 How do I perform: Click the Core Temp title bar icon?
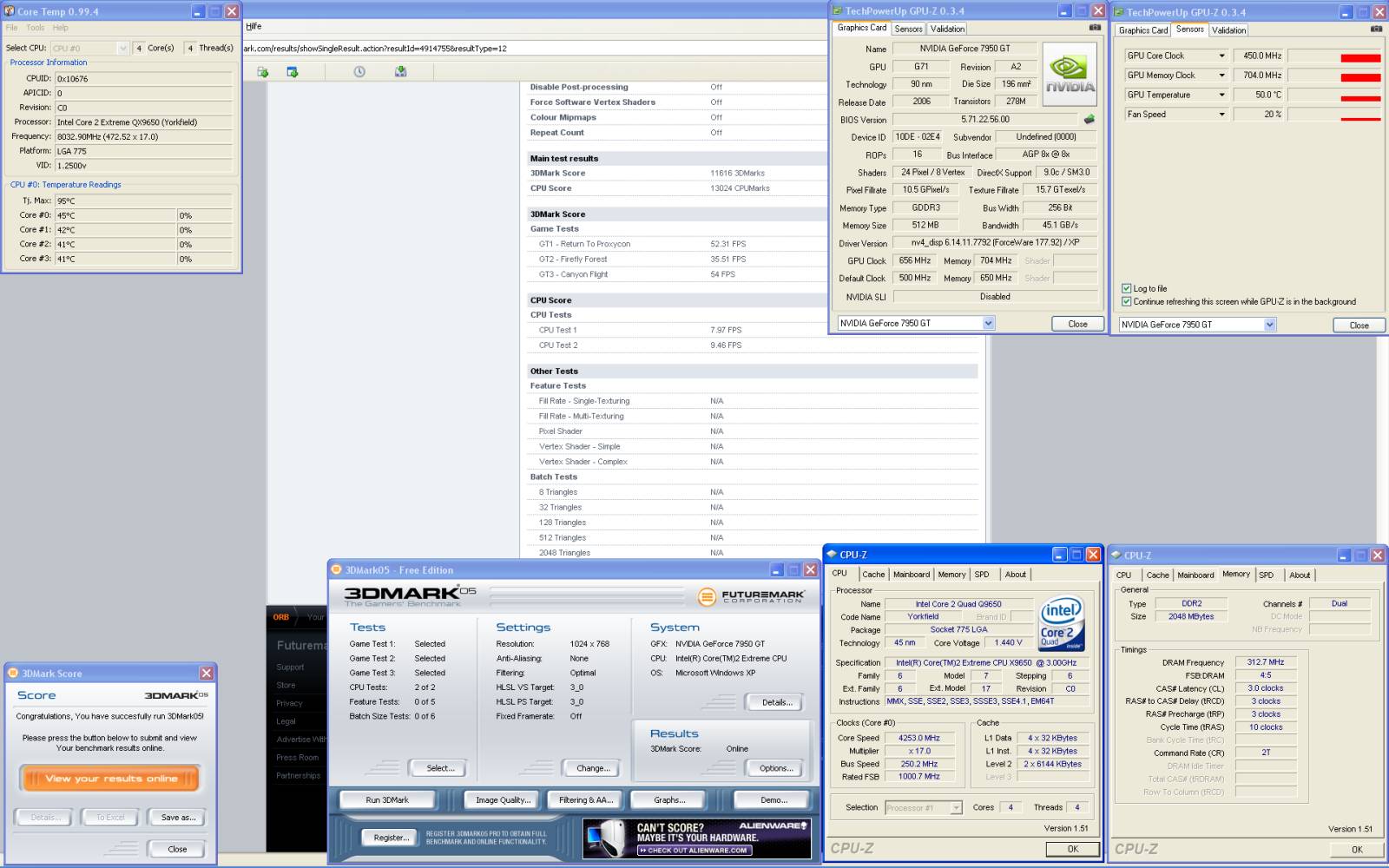pyautogui.click(x=10, y=11)
